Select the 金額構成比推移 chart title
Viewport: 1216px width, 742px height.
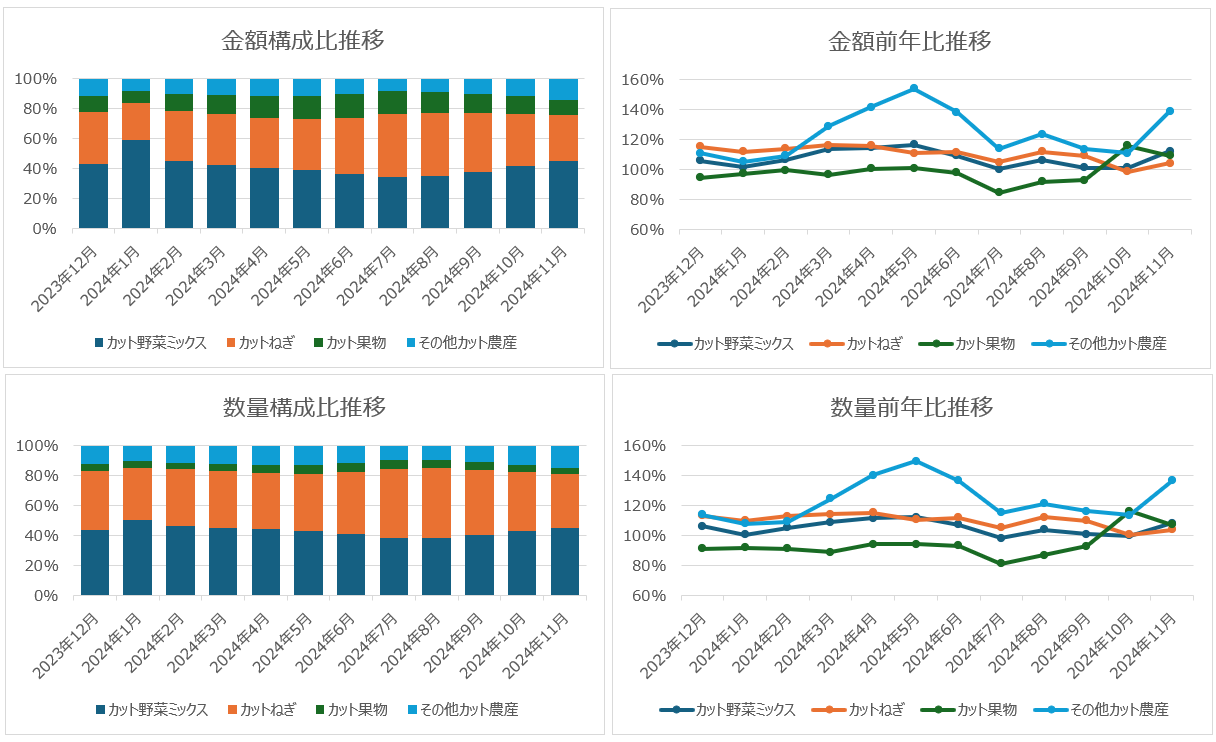point(303,40)
